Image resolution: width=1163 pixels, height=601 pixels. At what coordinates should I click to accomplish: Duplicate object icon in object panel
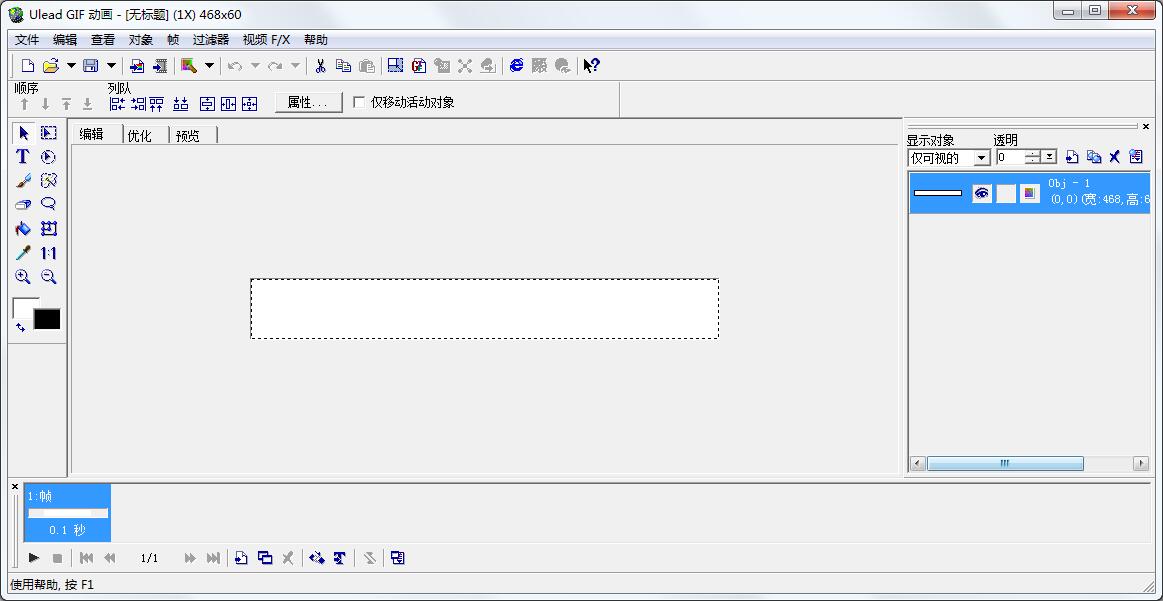tap(1093, 157)
